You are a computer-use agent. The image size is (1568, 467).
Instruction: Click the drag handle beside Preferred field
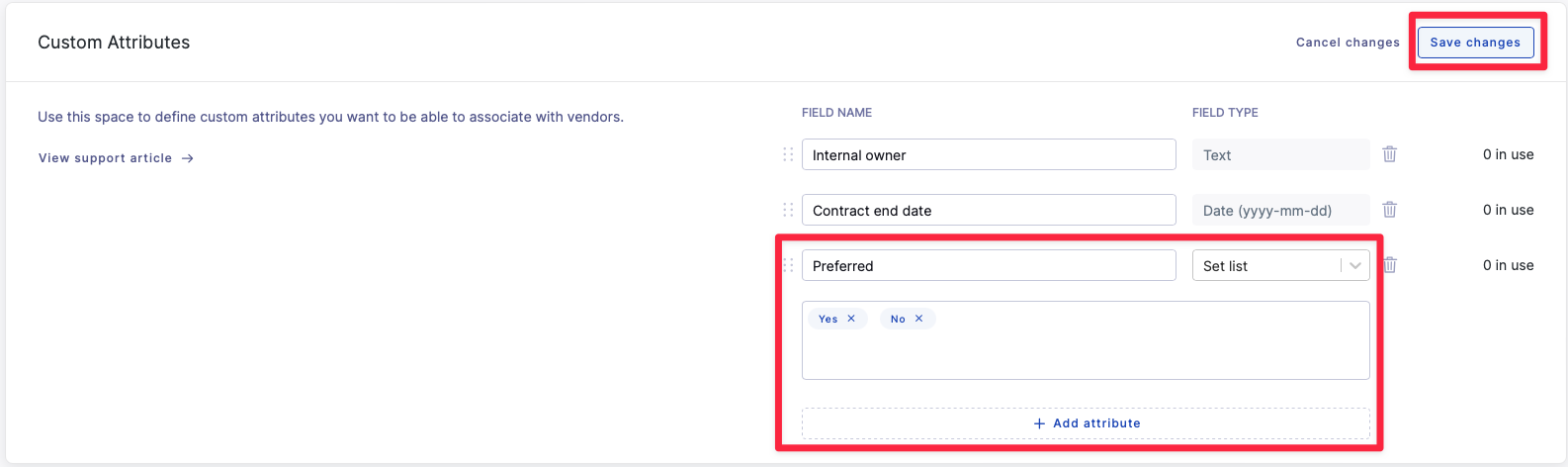pos(788,265)
